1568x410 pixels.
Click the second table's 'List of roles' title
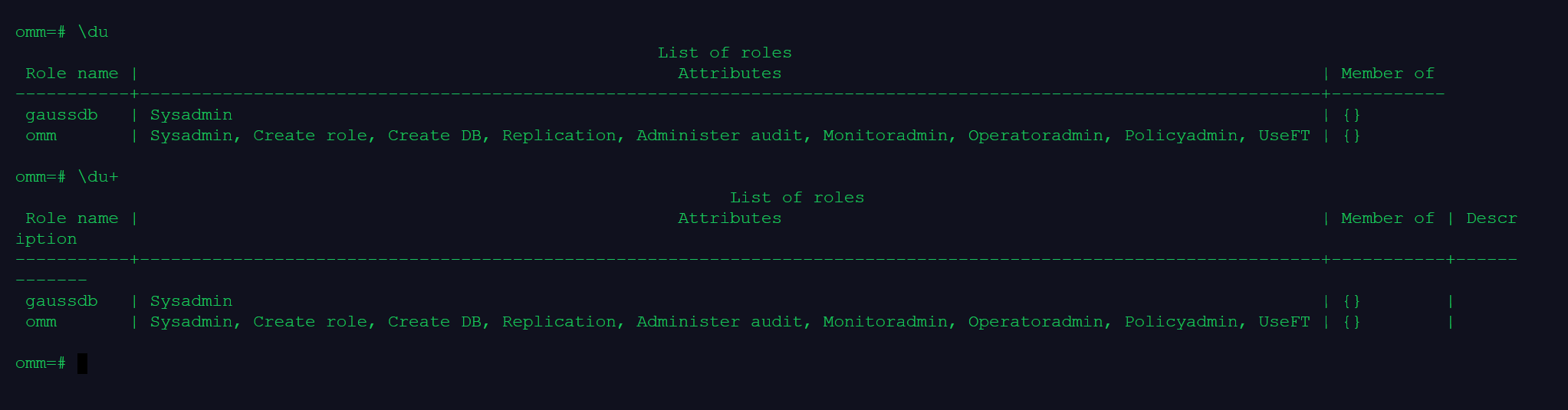tap(797, 198)
